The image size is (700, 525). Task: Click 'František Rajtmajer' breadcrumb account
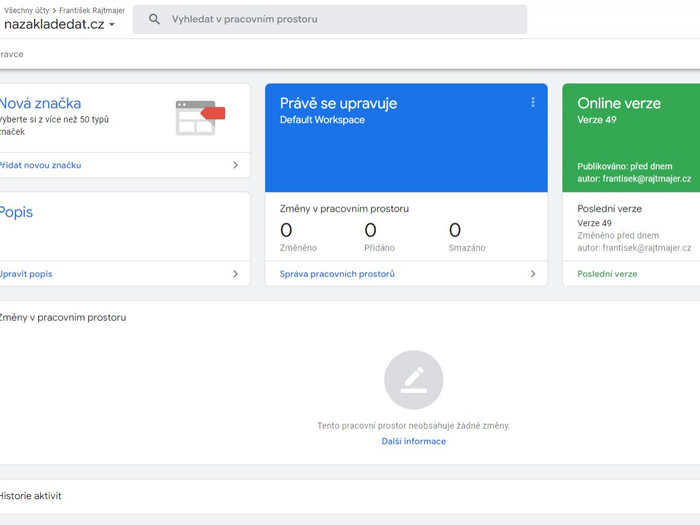[x=92, y=10]
